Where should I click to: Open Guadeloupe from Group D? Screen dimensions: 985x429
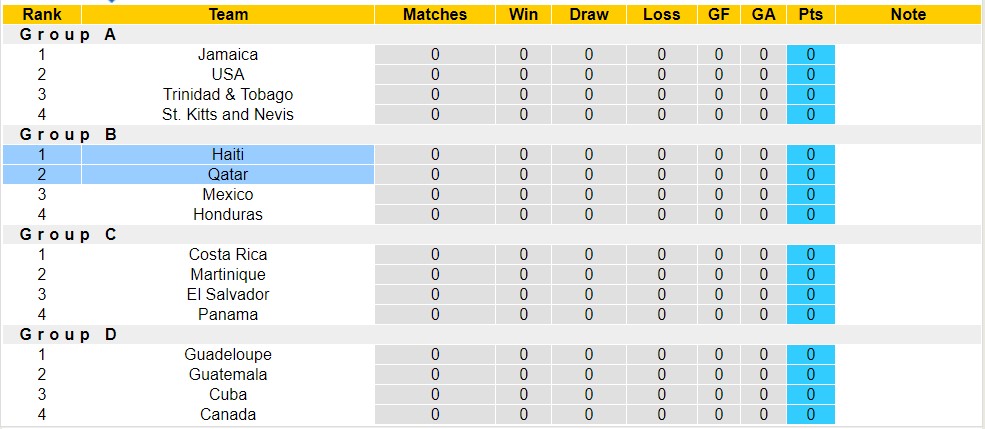click(x=228, y=355)
